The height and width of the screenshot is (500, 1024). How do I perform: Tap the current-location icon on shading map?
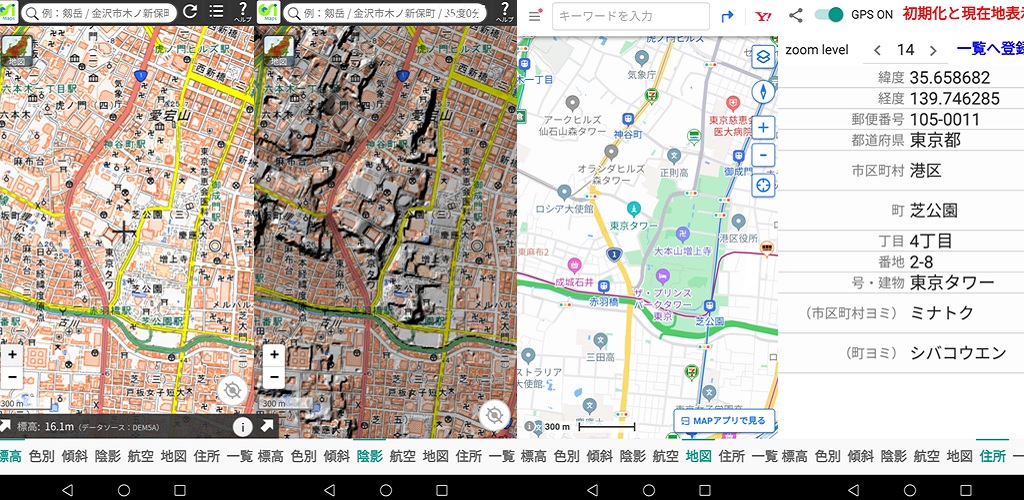494,415
